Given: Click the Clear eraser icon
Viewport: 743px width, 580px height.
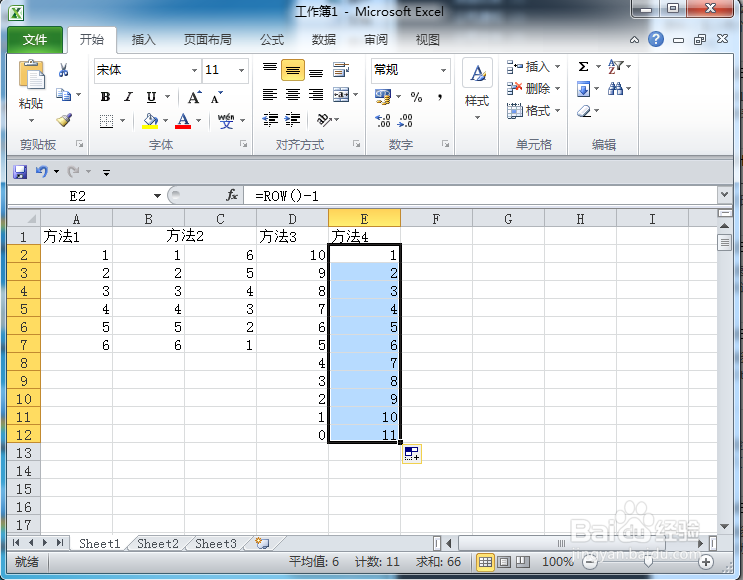Looking at the screenshot, I should (584, 111).
